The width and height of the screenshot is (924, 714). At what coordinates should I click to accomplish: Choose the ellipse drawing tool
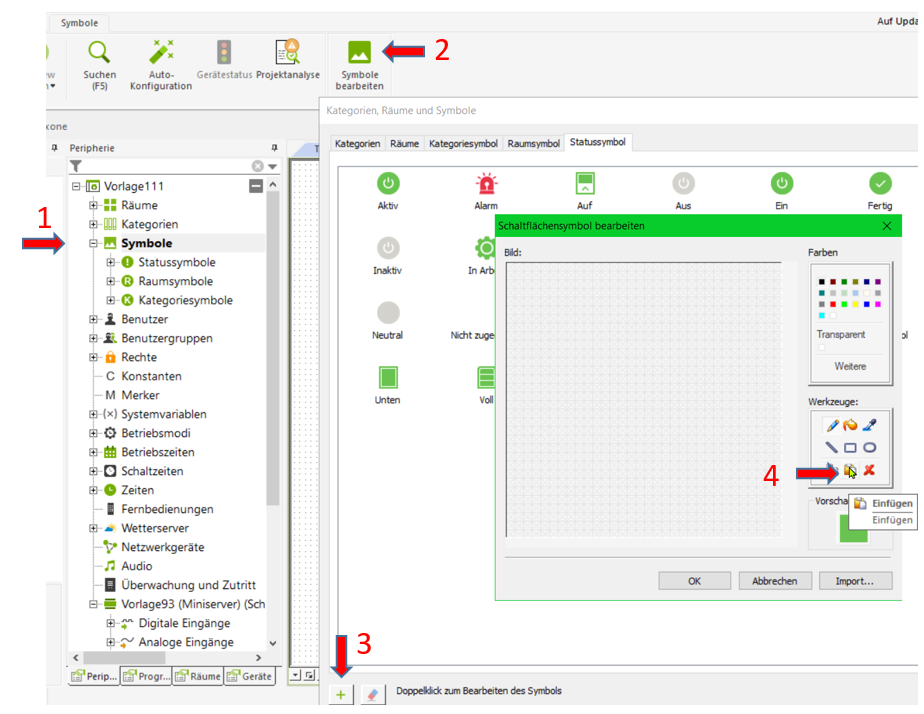pyautogui.click(x=869, y=448)
